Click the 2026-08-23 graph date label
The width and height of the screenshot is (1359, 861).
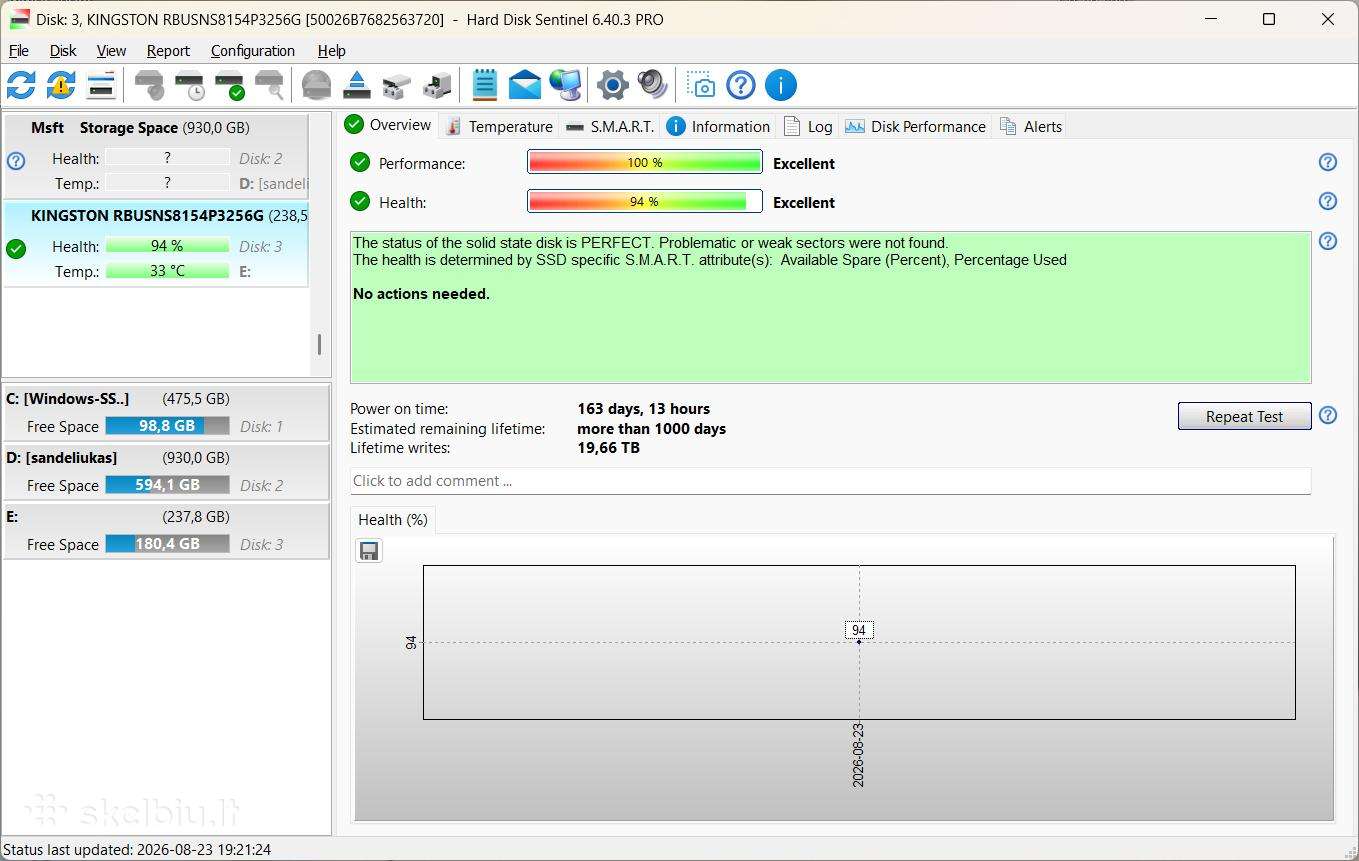(858, 756)
